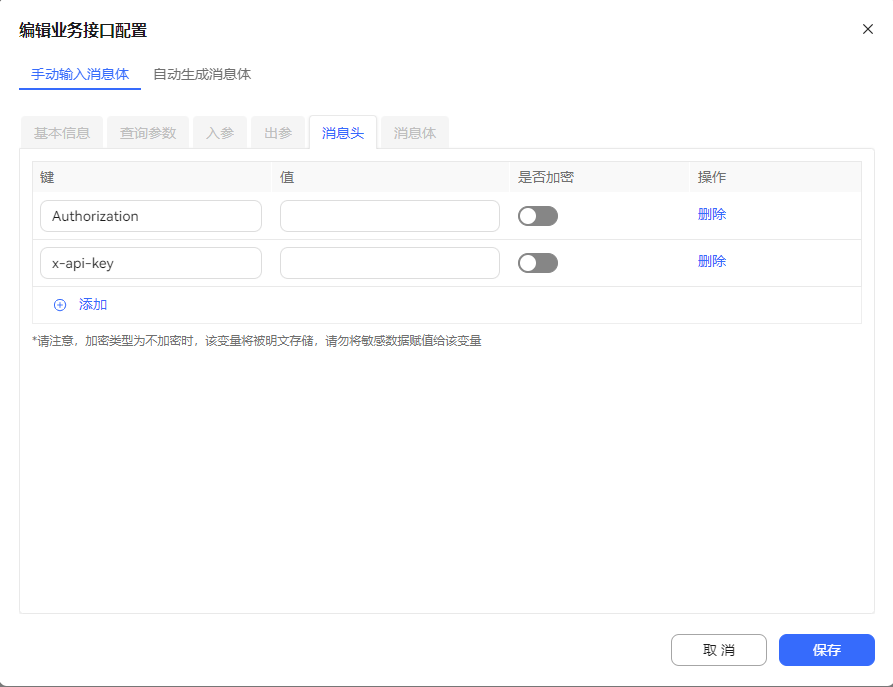Open the 基本信息 tab

(x=62, y=133)
